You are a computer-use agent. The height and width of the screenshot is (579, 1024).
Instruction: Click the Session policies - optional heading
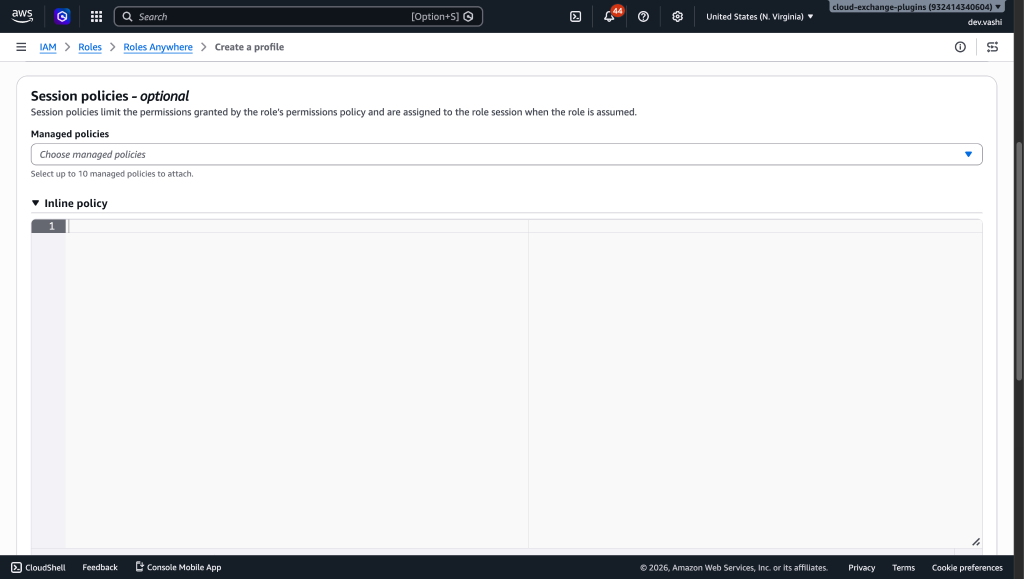click(x=110, y=96)
